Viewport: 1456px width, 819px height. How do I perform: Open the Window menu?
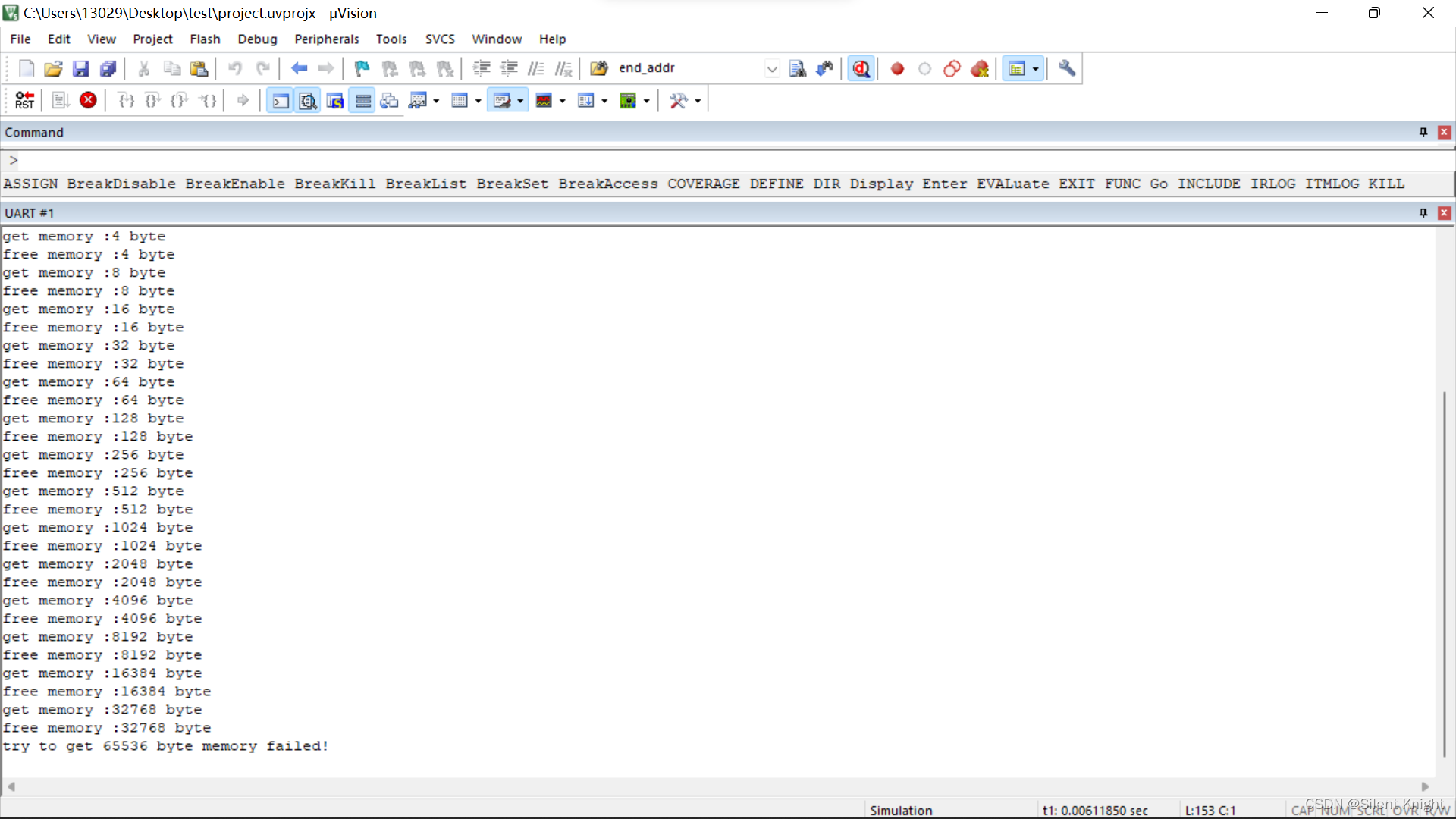tap(497, 39)
